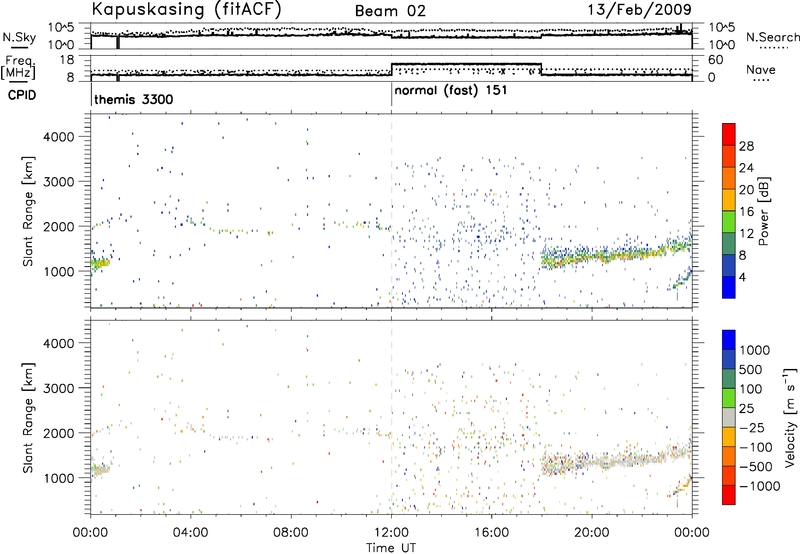Click the date '13/Feb/2009'

pyautogui.click(x=640, y=9)
